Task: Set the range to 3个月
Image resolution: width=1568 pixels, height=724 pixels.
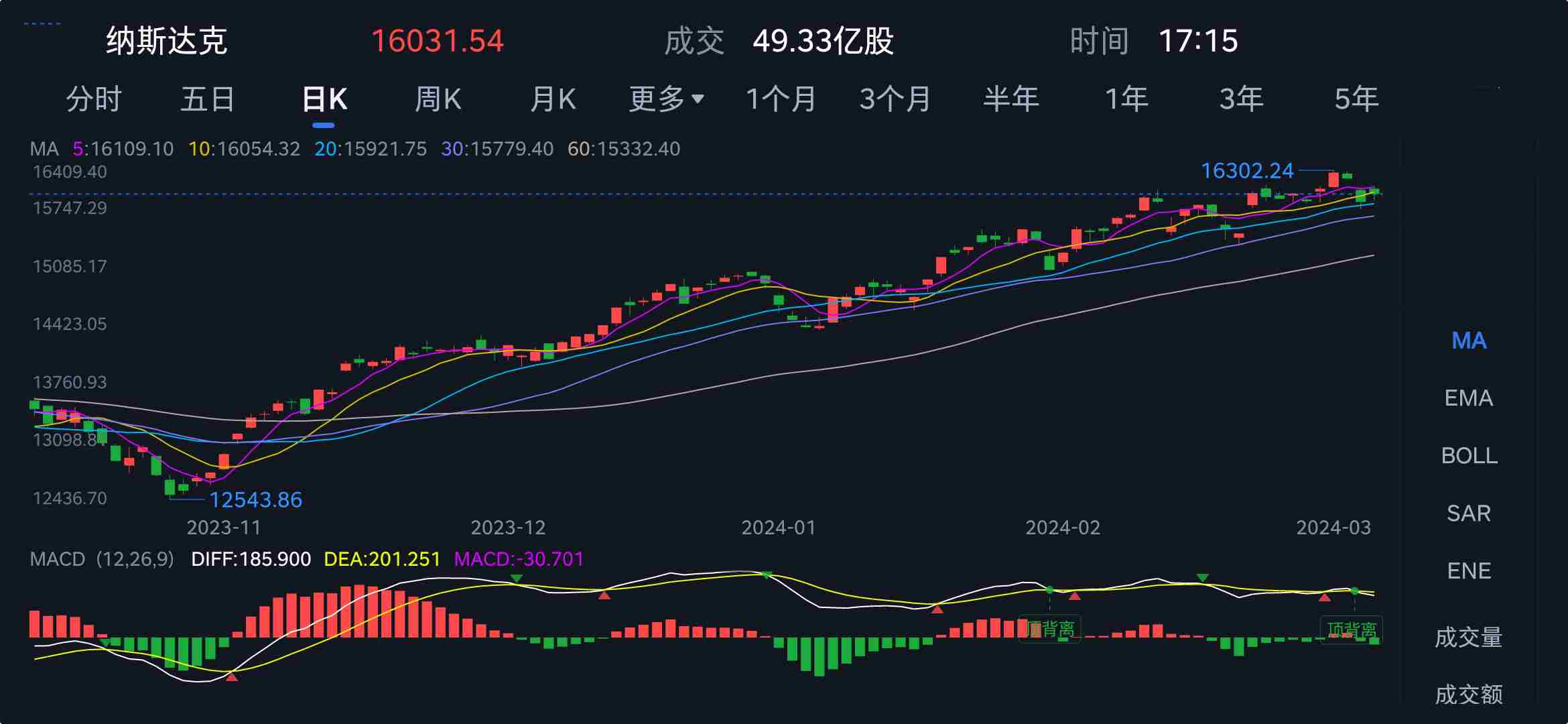Action: click(895, 99)
